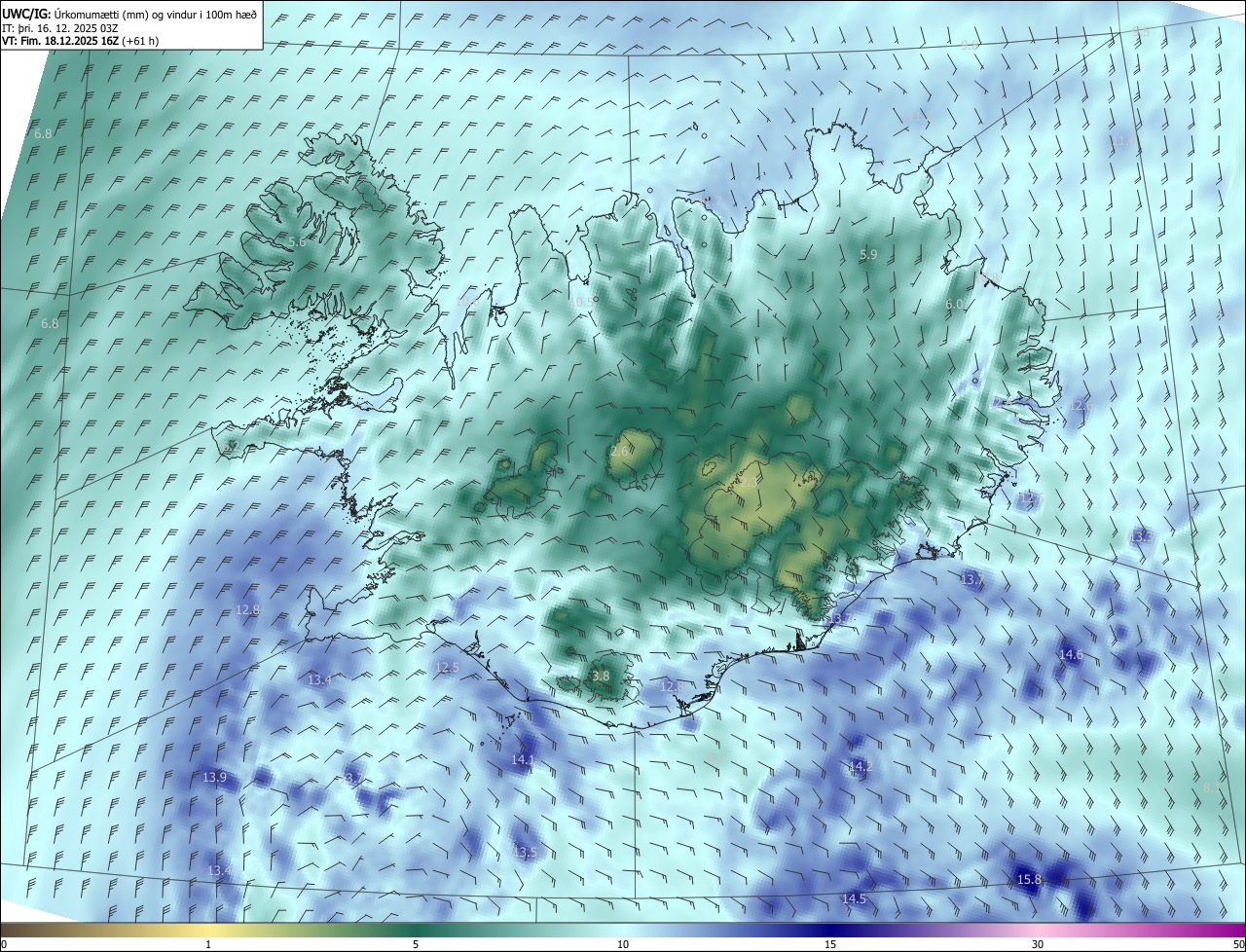Click the 0 tick on the color scale
The width and height of the screenshot is (1246, 952).
click(x=4, y=944)
